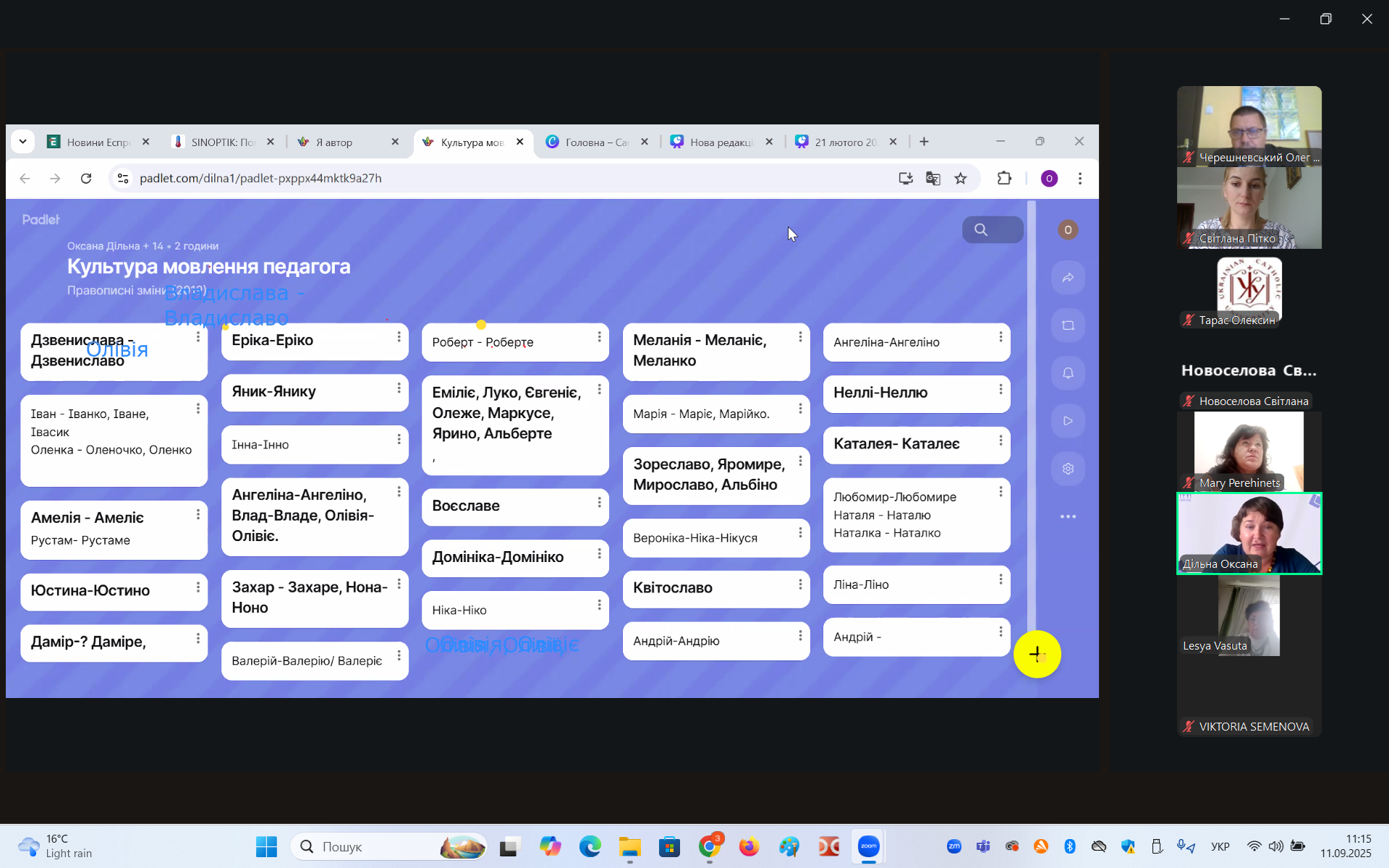The width and height of the screenshot is (1389, 868).
Task: Open three-dot menu on Квітославо card
Action: coord(800,584)
